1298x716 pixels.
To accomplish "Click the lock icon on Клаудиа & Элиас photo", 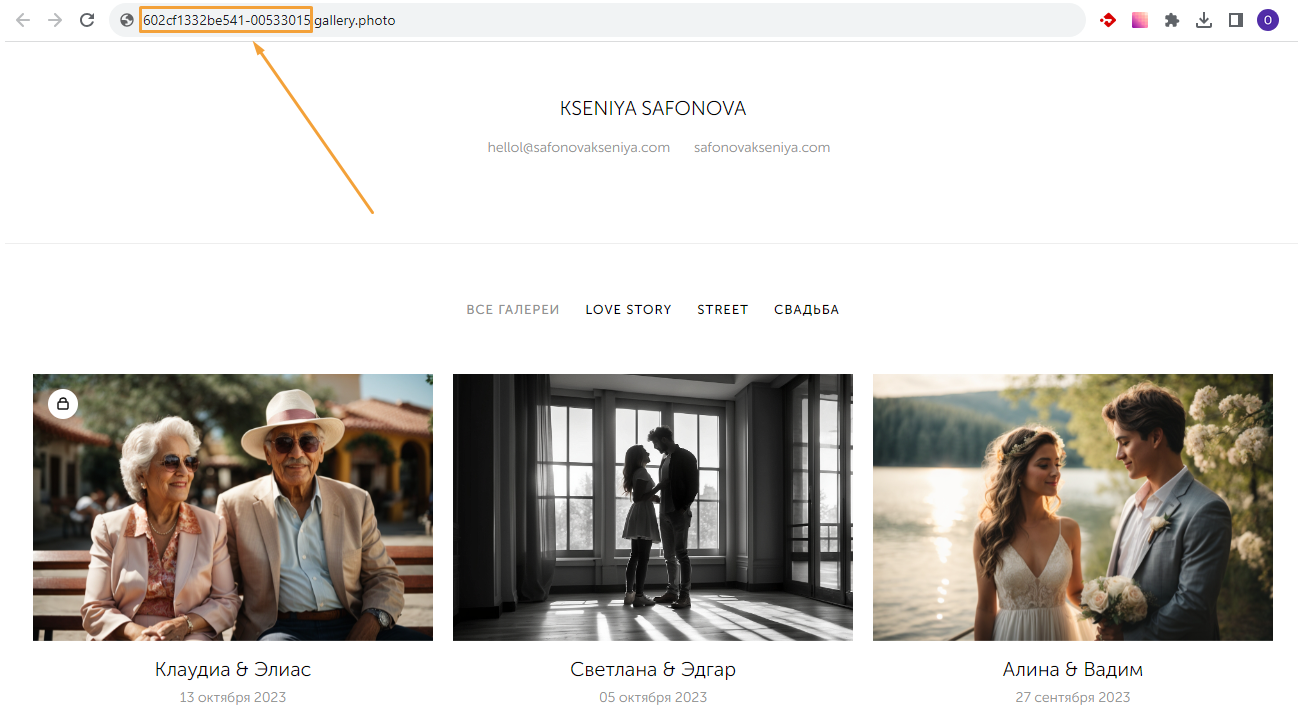I will [63, 404].
